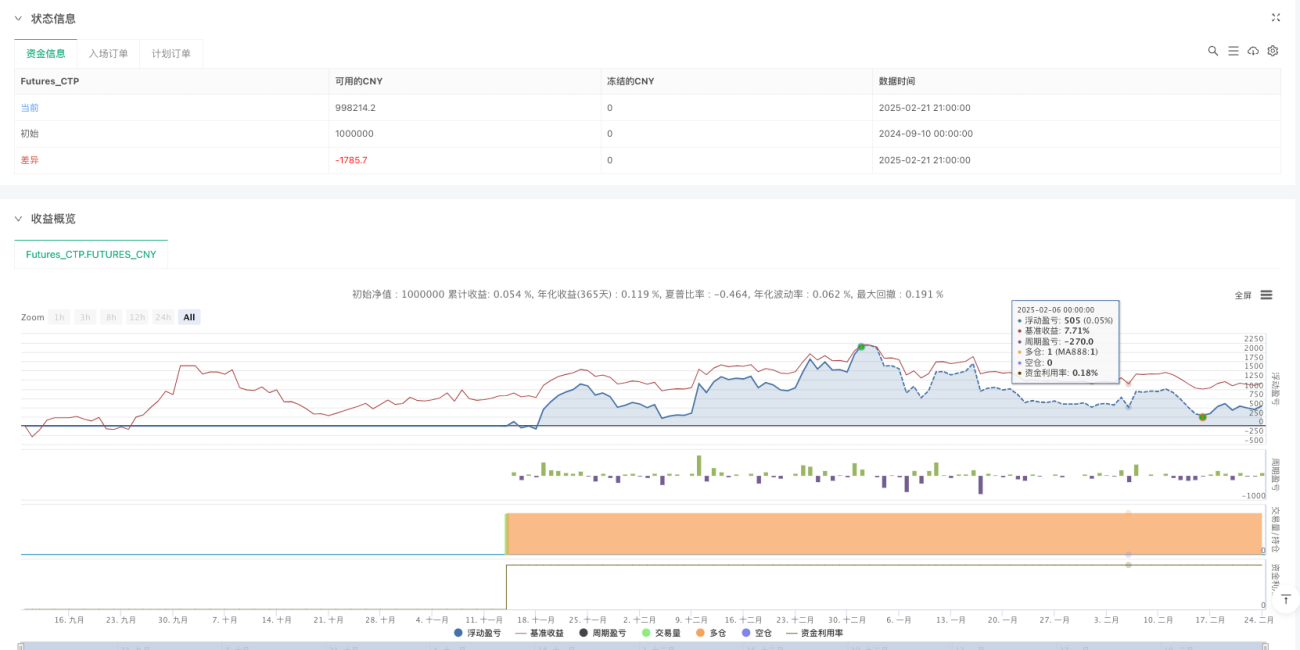Click the 全屏 fullscreen button
This screenshot has height=650, width=1300.
tap(1243, 295)
